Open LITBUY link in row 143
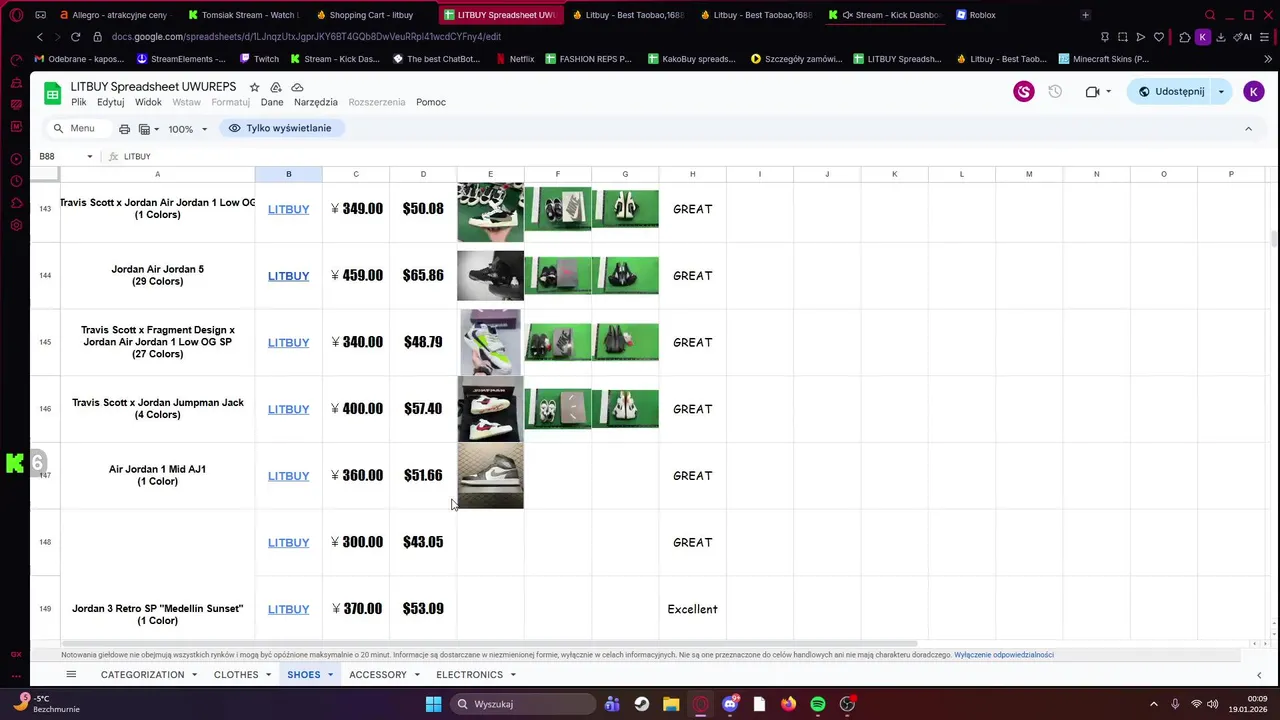Viewport: 1280px width, 720px height. [x=288, y=209]
